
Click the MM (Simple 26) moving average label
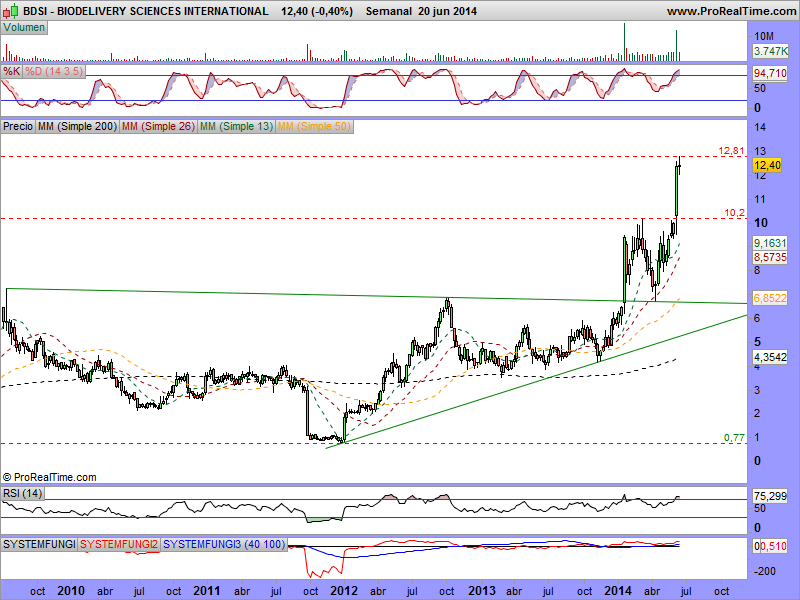click(158, 126)
